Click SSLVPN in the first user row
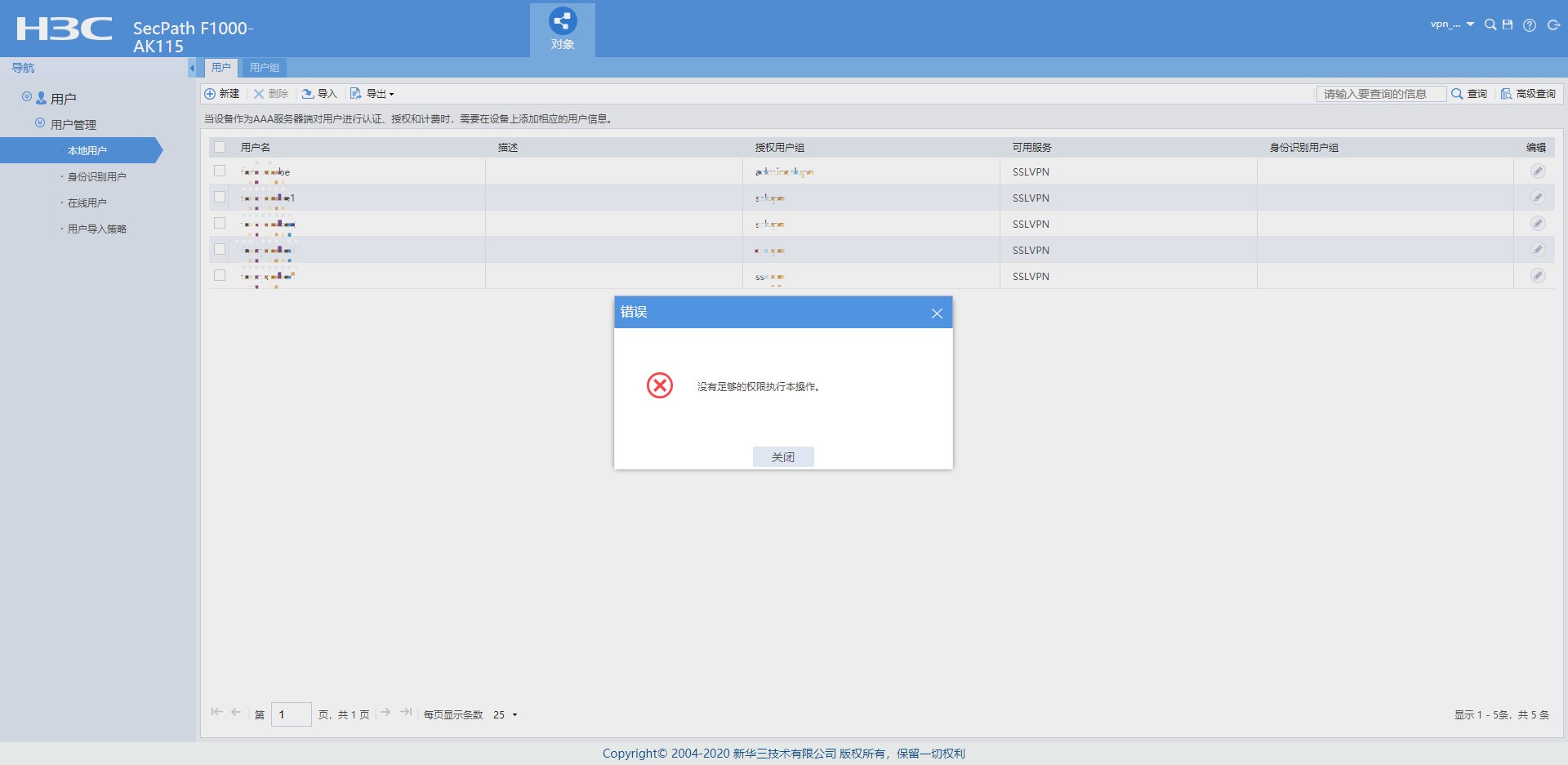Image resolution: width=1568 pixels, height=765 pixels. [x=1031, y=172]
